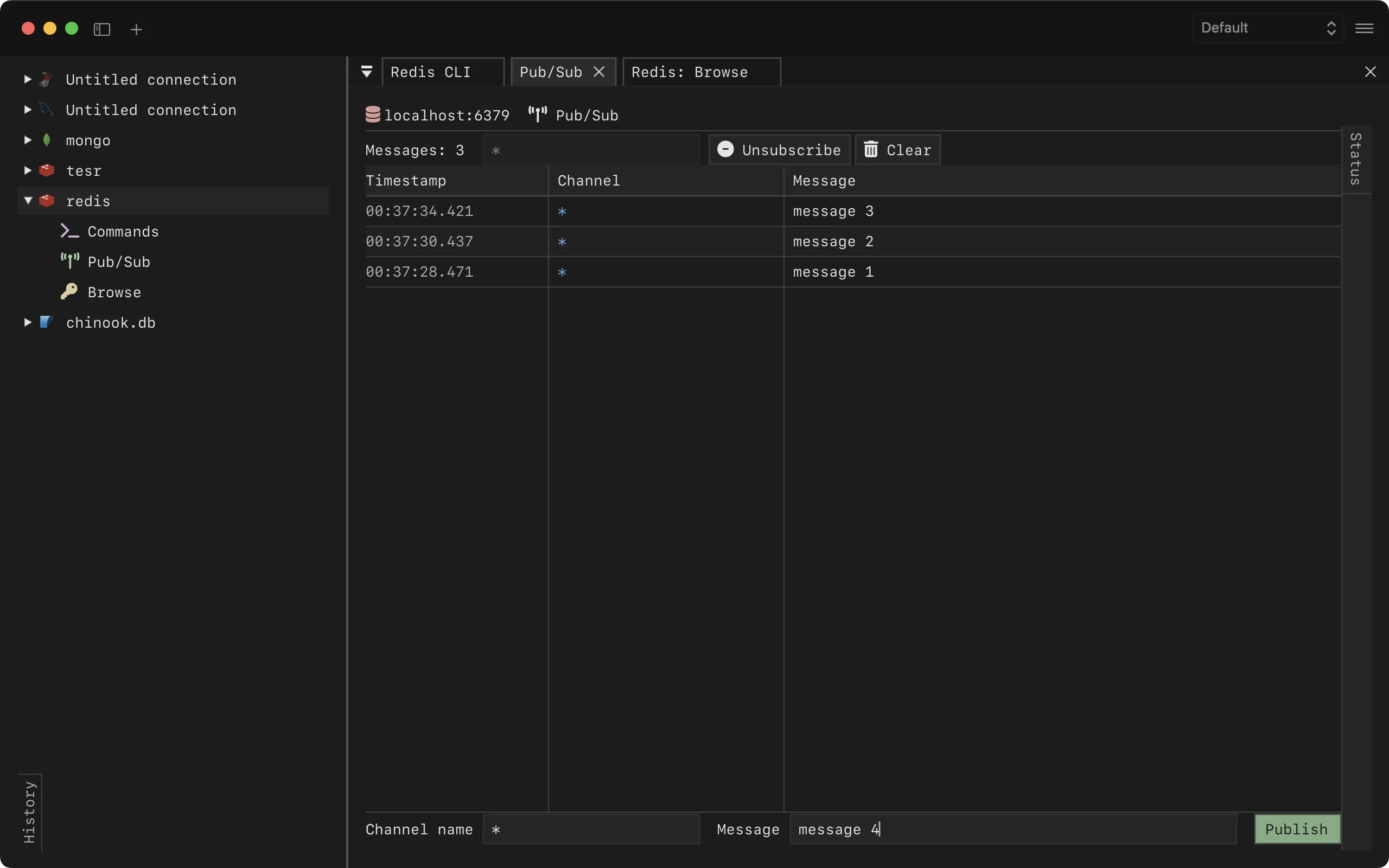Screen dimensions: 1389x868
Task: Switch to the Redis CLI tab
Action: pyautogui.click(x=430, y=71)
